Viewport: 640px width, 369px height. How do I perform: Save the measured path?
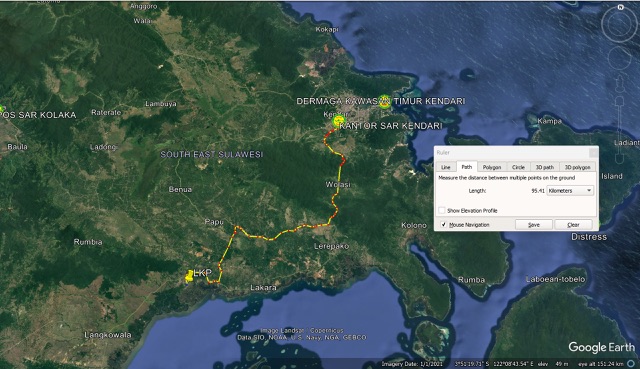(x=534, y=225)
